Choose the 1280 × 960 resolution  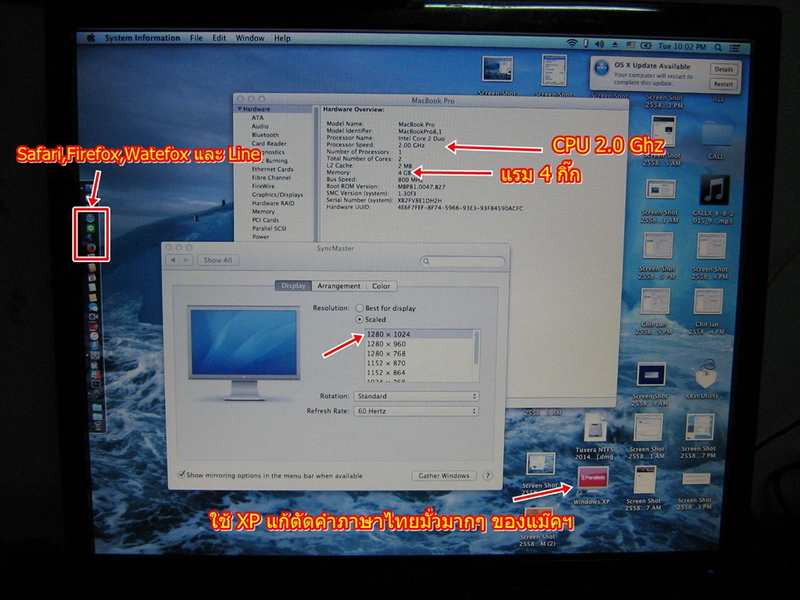pyautogui.click(x=419, y=344)
